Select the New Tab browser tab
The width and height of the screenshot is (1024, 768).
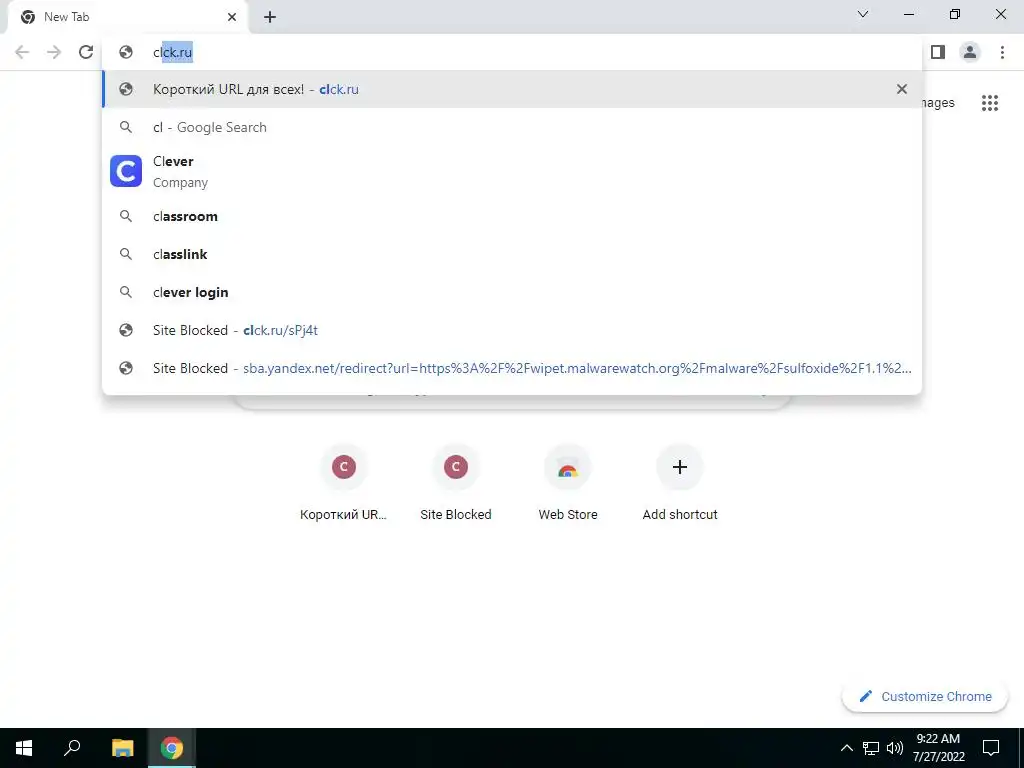[128, 17]
